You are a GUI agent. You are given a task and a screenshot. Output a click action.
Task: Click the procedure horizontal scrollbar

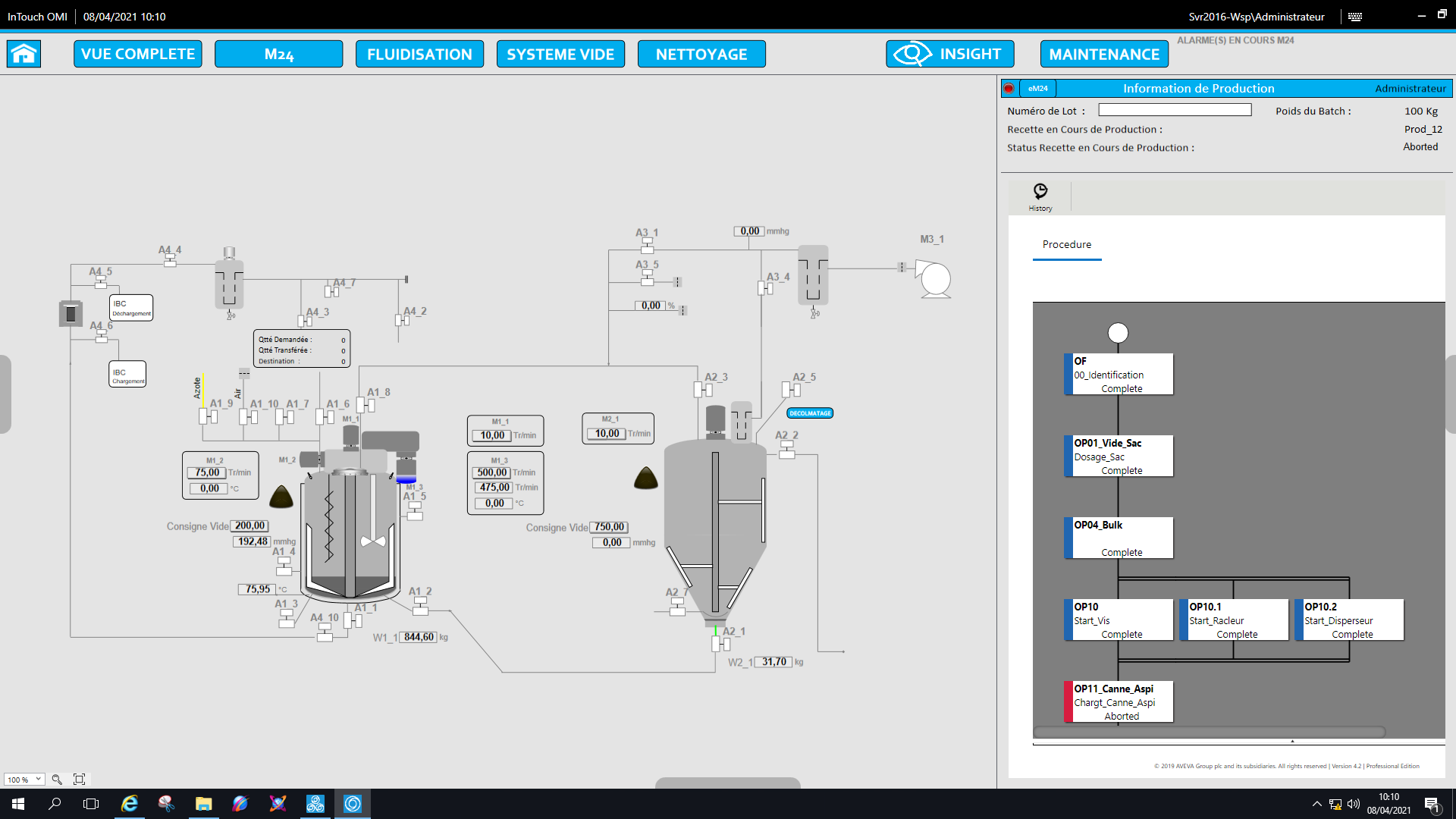click(1210, 732)
